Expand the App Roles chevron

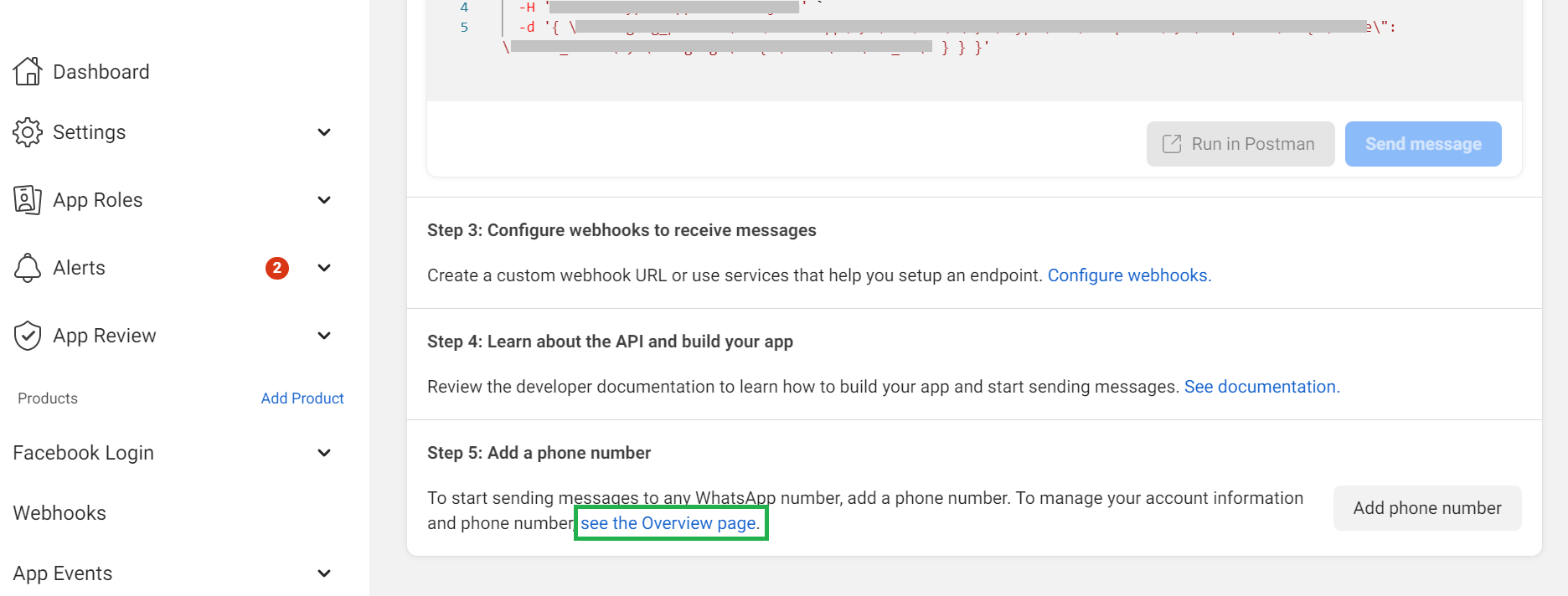(x=324, y=200)
